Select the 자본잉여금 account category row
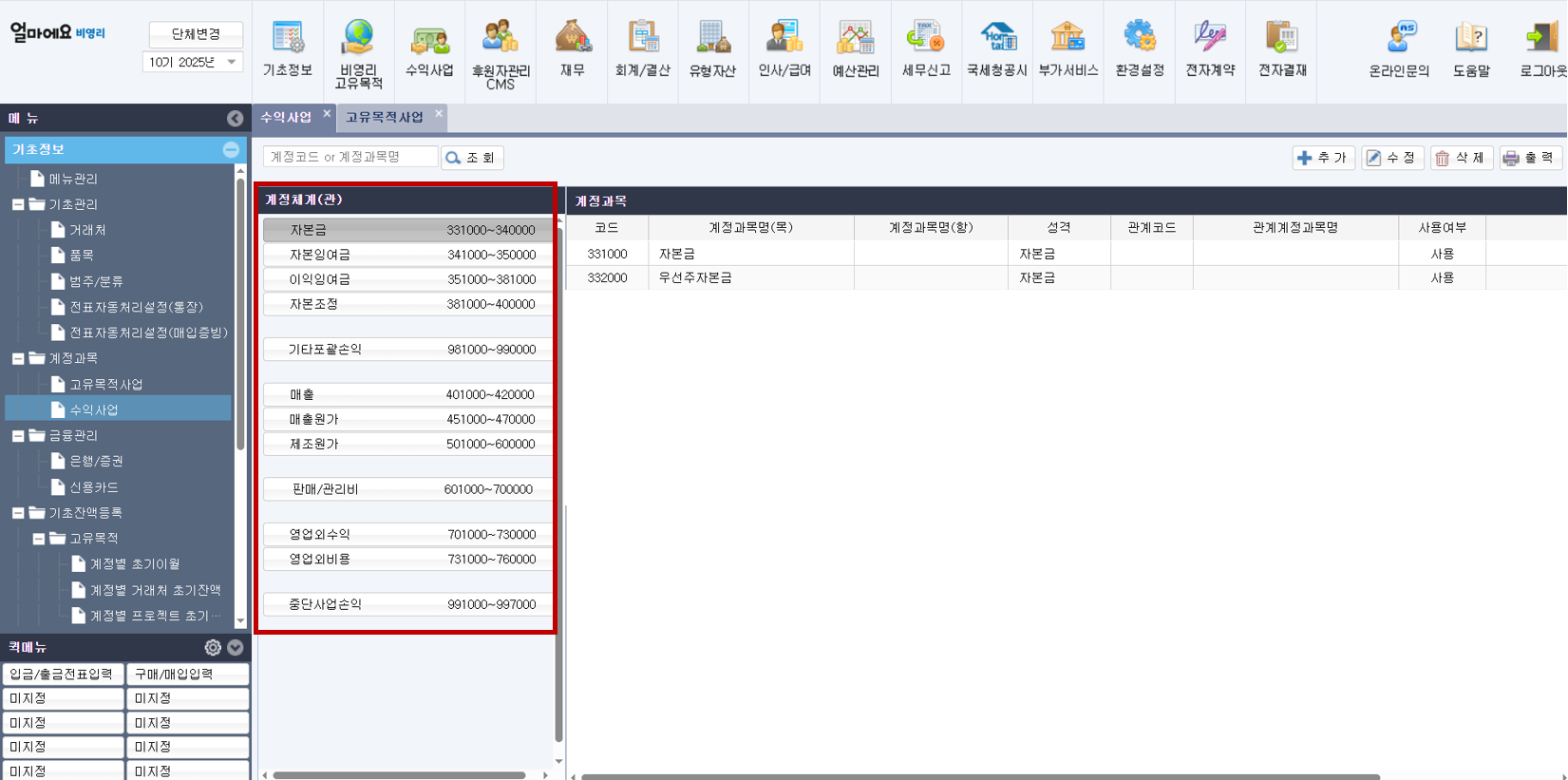The width and height of the screenshot is (1568, 780). tap(407, 255)
